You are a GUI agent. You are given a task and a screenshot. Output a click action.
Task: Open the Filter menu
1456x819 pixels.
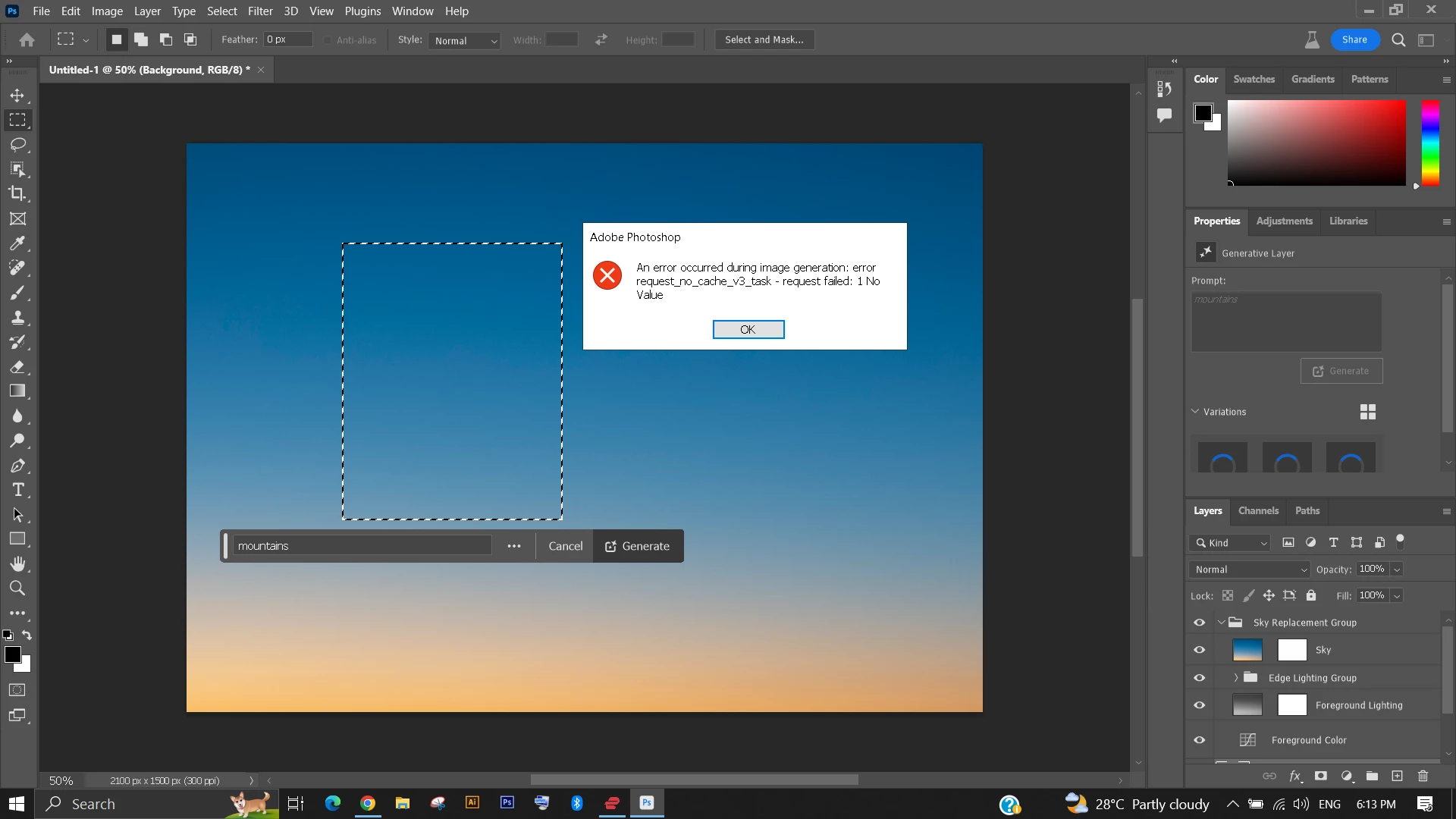260,11
